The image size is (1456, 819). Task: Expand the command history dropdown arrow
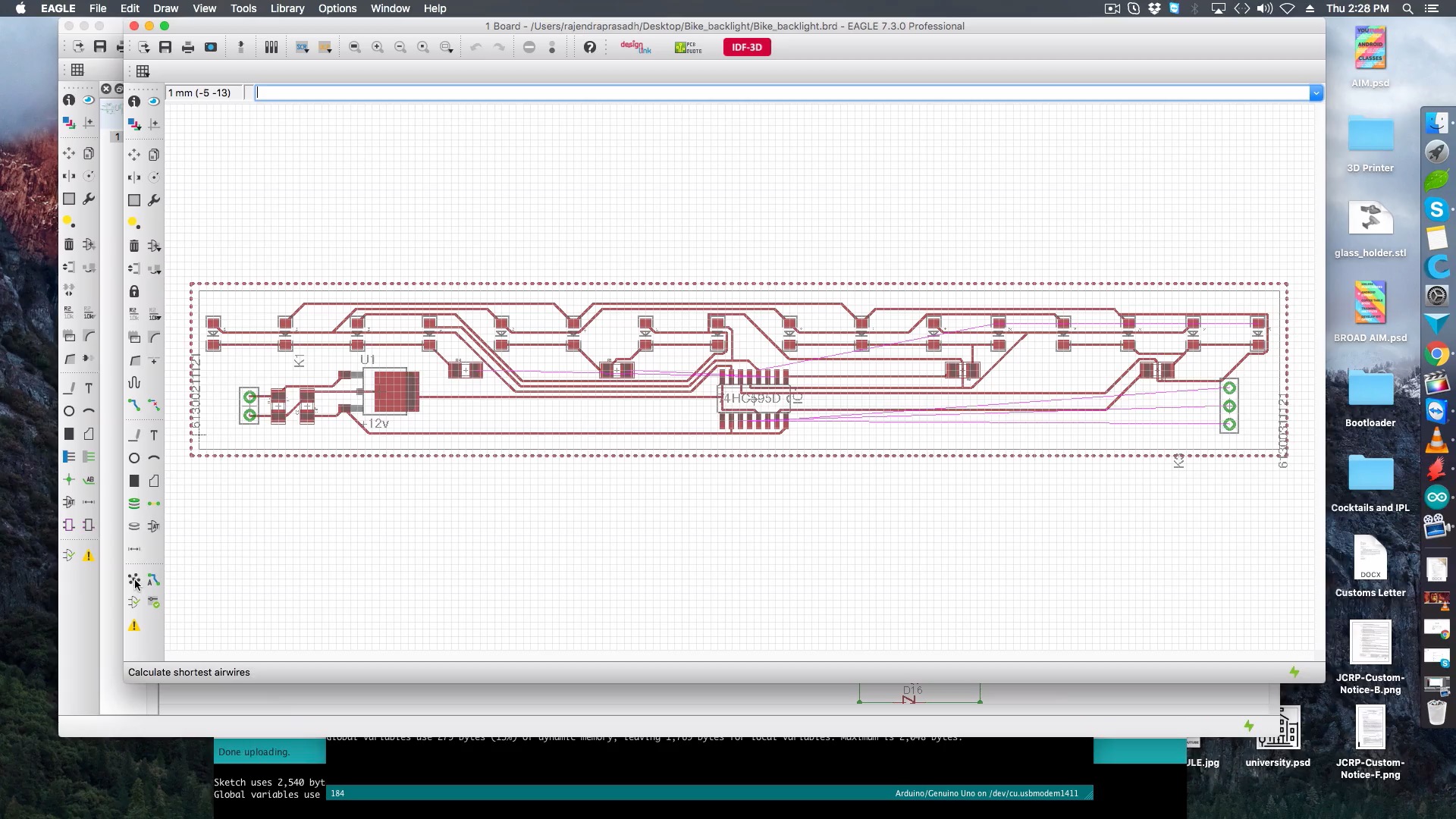point(1316,93)
